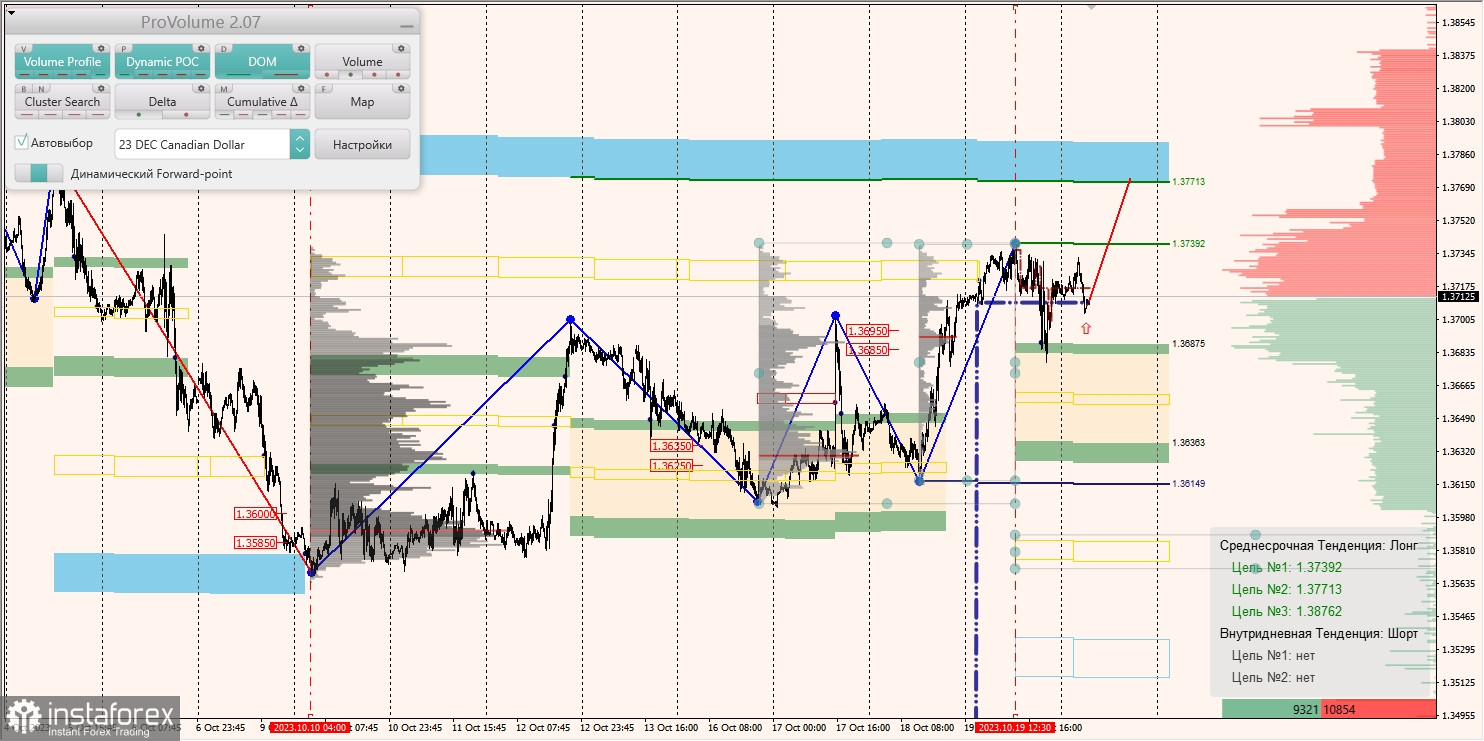Screen dimensions: 1484x741
Task: Click the N hotkey badge on Cluster Search
Action: click(41, 89)
